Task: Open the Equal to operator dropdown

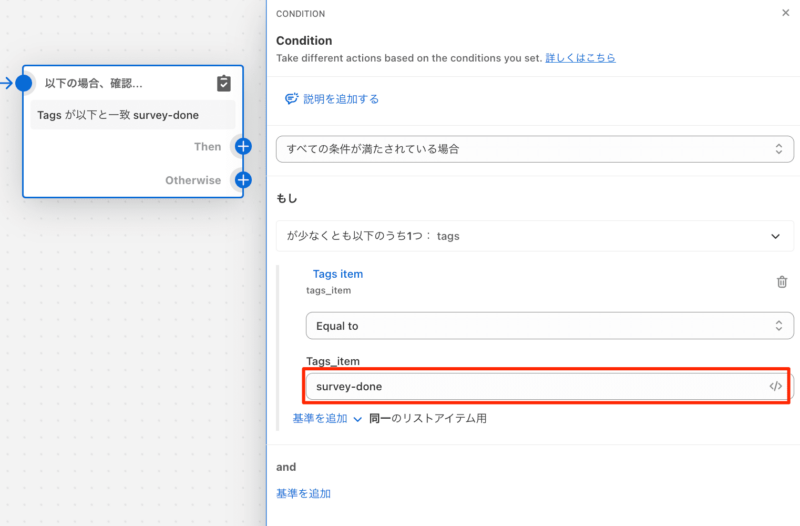Action: (x=549, y=326)
